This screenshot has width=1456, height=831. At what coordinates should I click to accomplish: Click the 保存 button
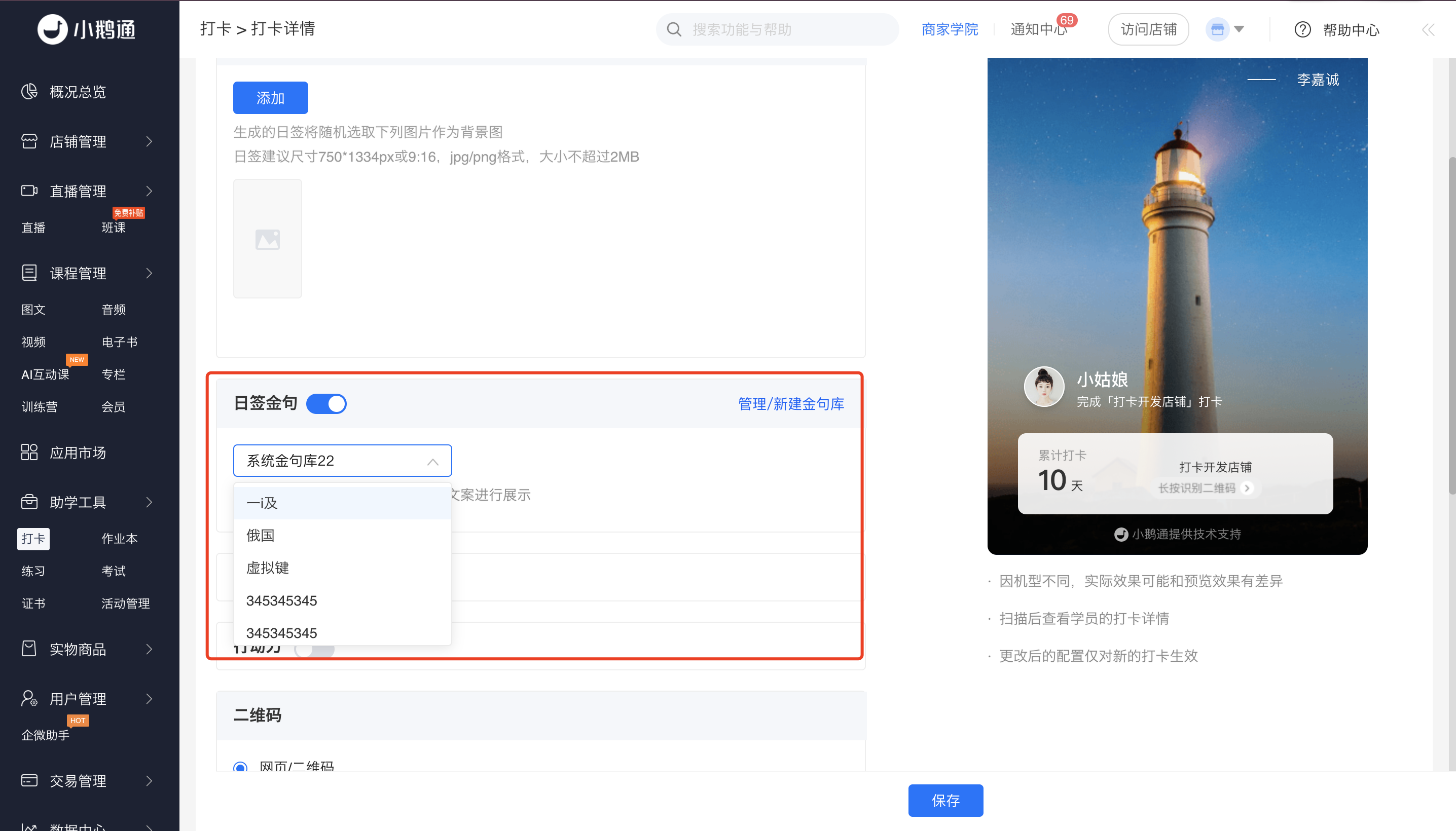coord(945,800)
